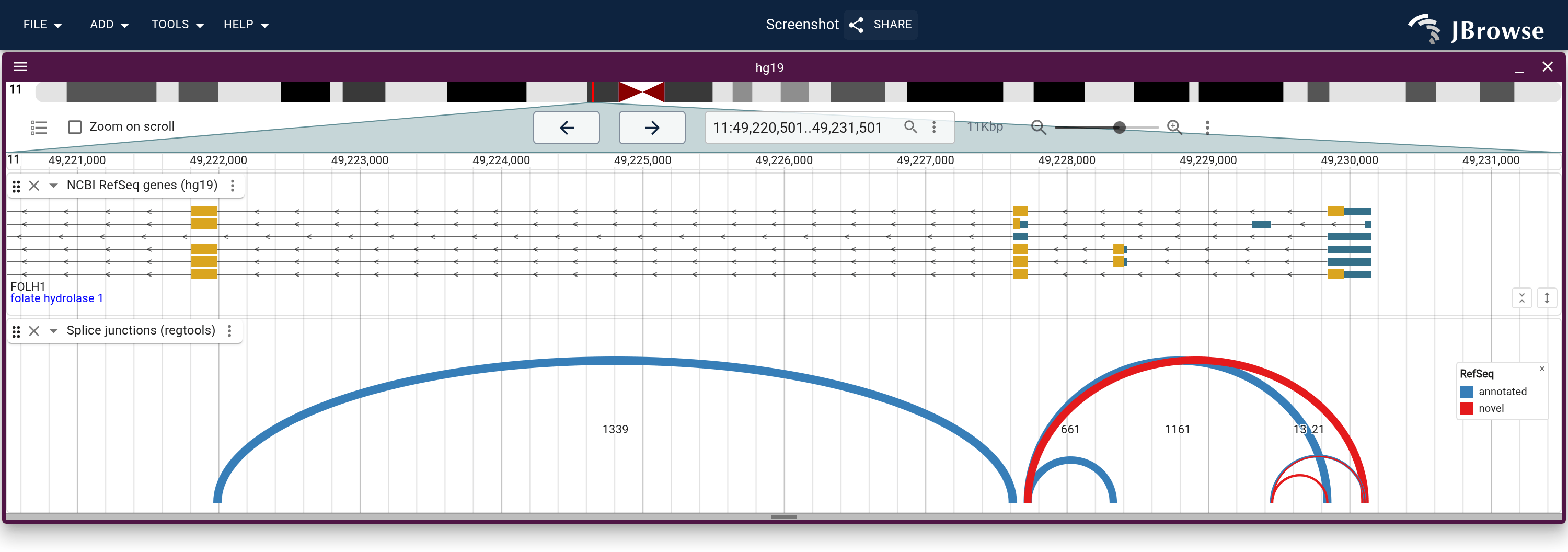Click the SHARE button
The width and height of the screenshot is (1568, 552).
[x=880, y=25]
